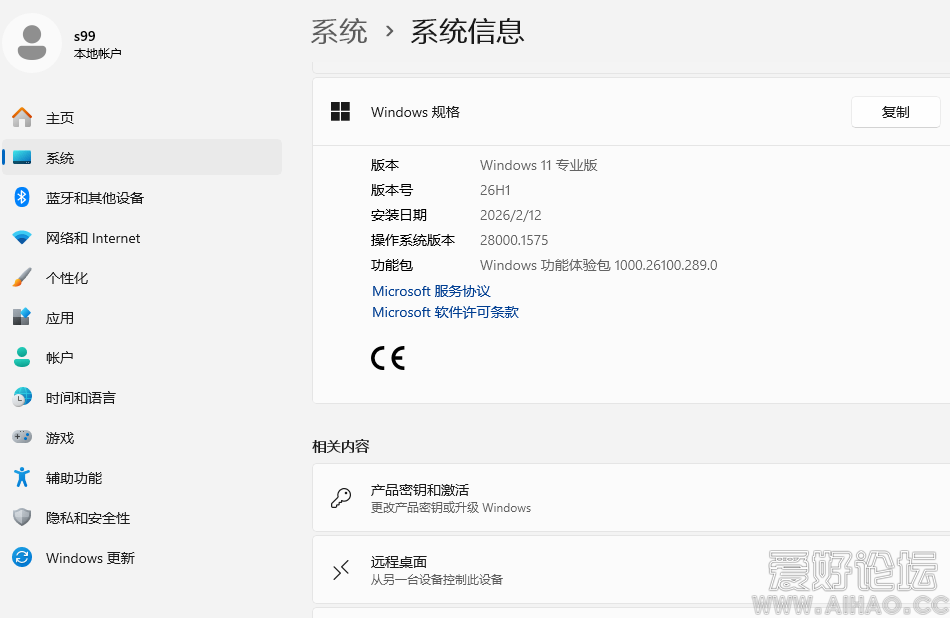This screenshot has width=950, height=618.
Task: Click the key icon for 产品密钥和激活
Action: pyautogui.click(x=341, y=498)
